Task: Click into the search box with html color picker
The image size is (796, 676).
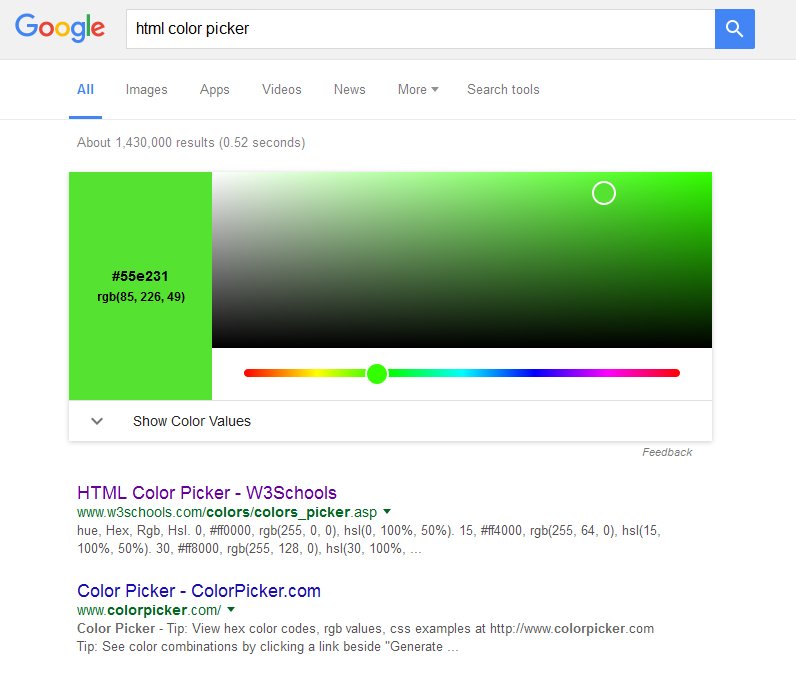Action: 420,29
